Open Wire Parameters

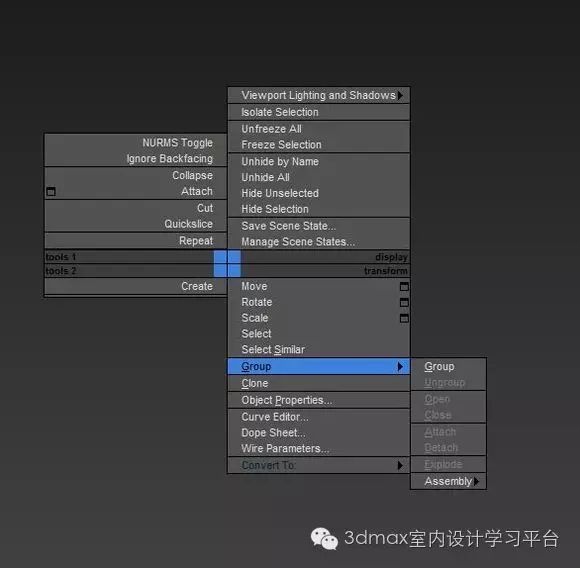(318, 449)
